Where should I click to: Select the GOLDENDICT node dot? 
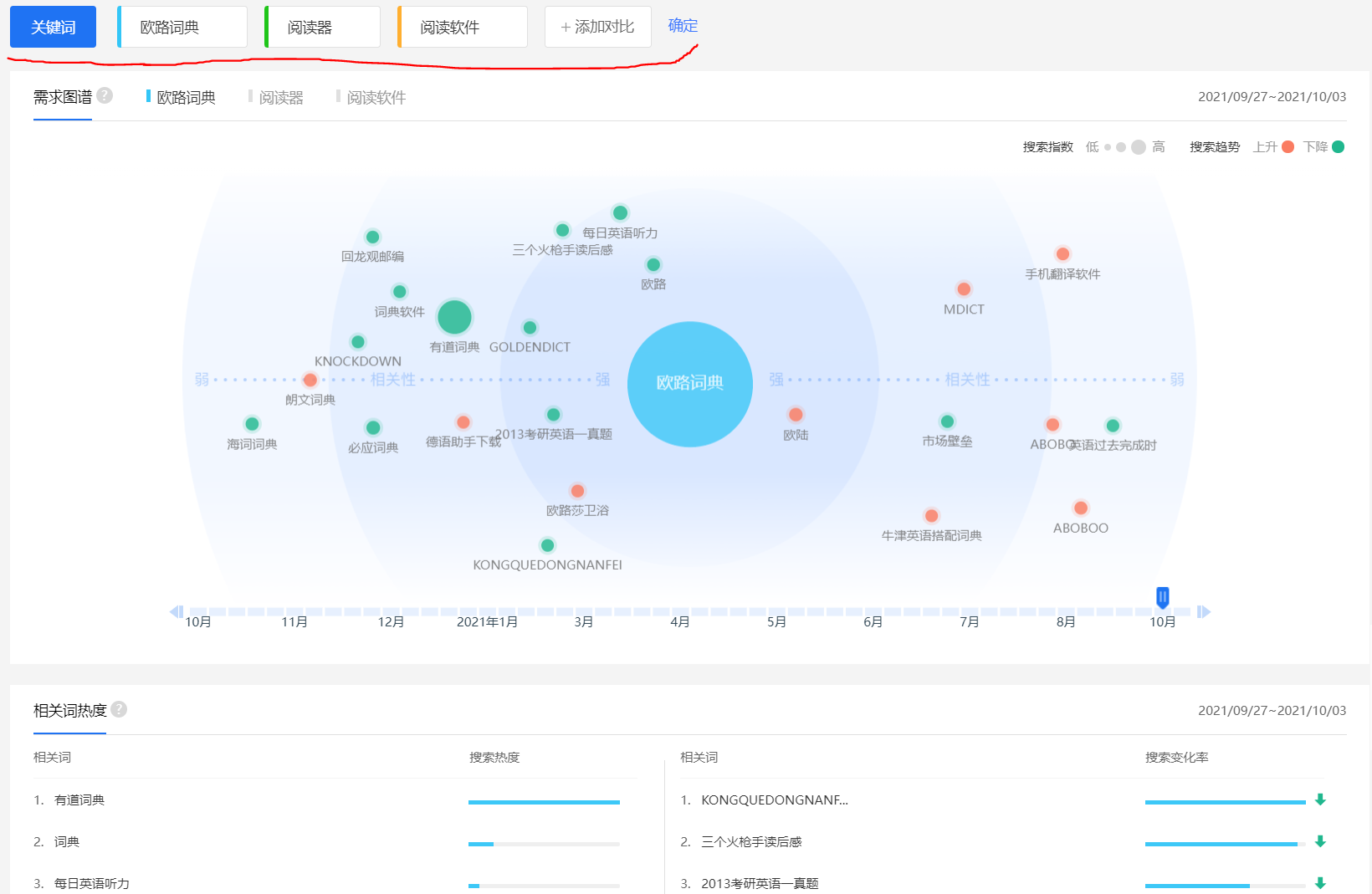click(530, 327)
